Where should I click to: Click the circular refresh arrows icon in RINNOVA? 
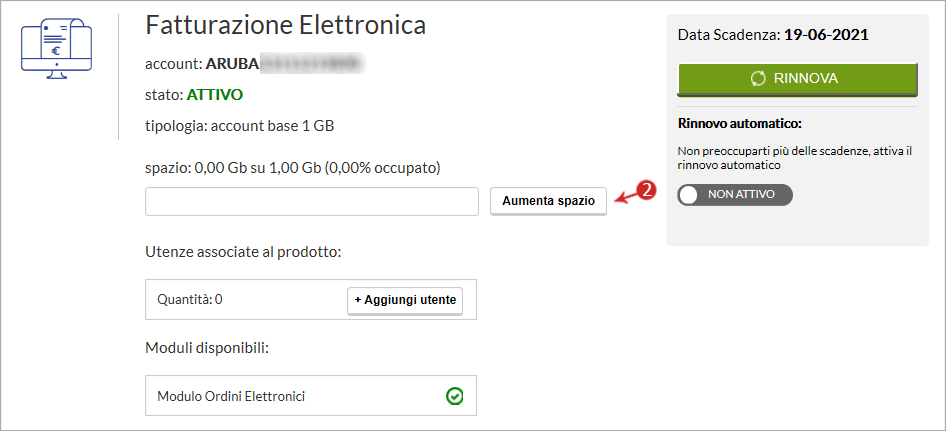758,78
